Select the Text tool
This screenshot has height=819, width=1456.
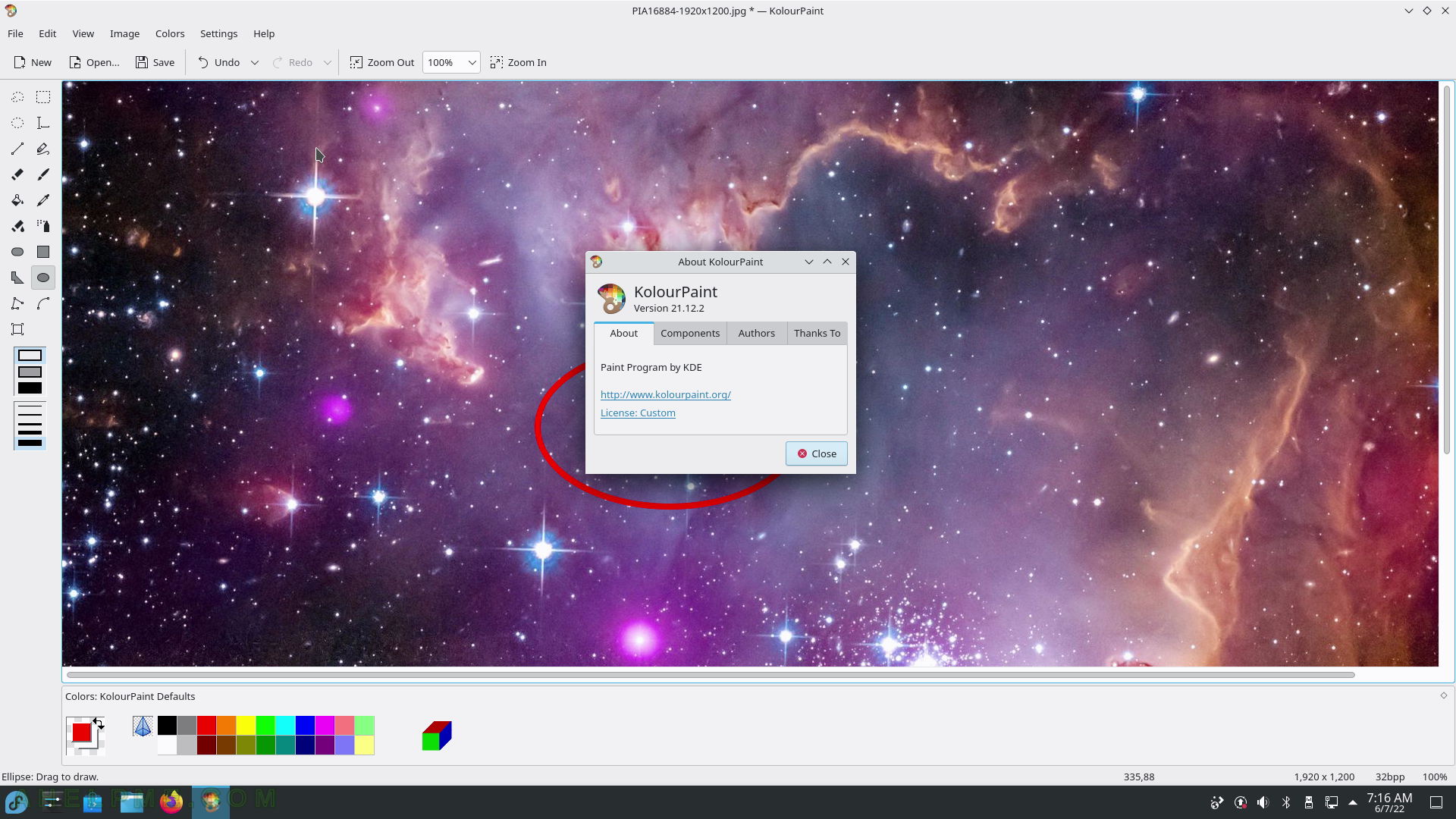[x=43, y=123]
